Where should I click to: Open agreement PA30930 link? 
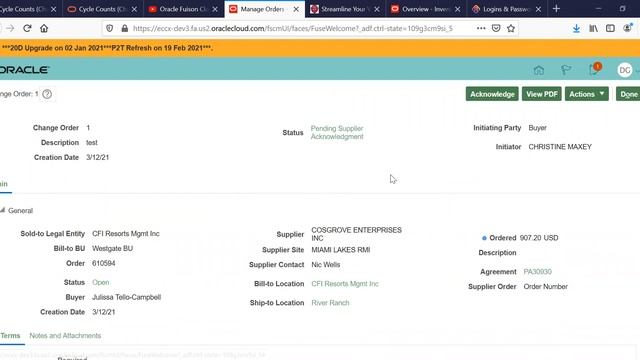(538, 271)
